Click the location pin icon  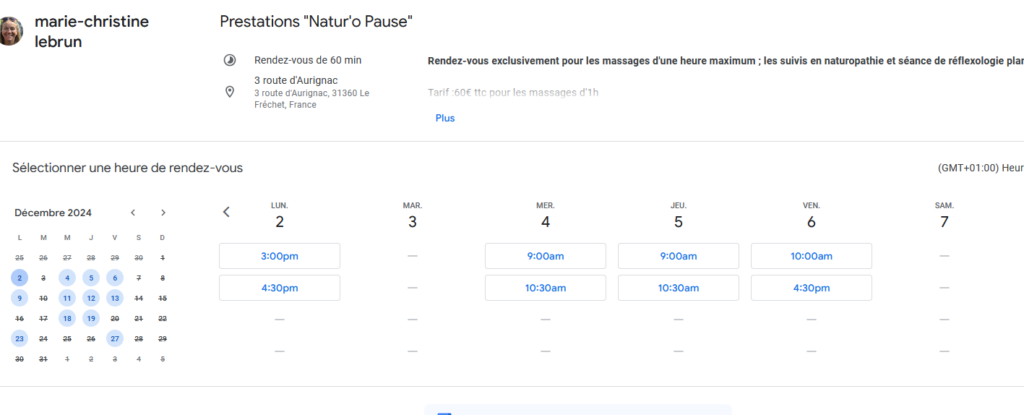click(230, 92)
